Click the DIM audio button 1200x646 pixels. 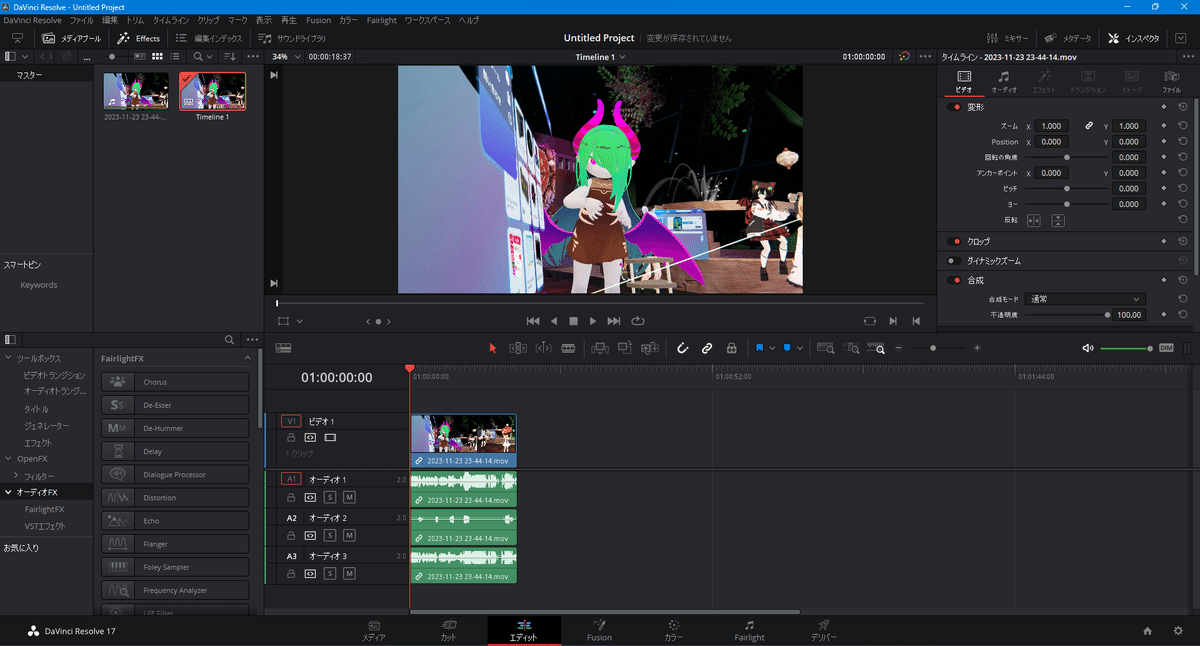[x=1166, y=348]
